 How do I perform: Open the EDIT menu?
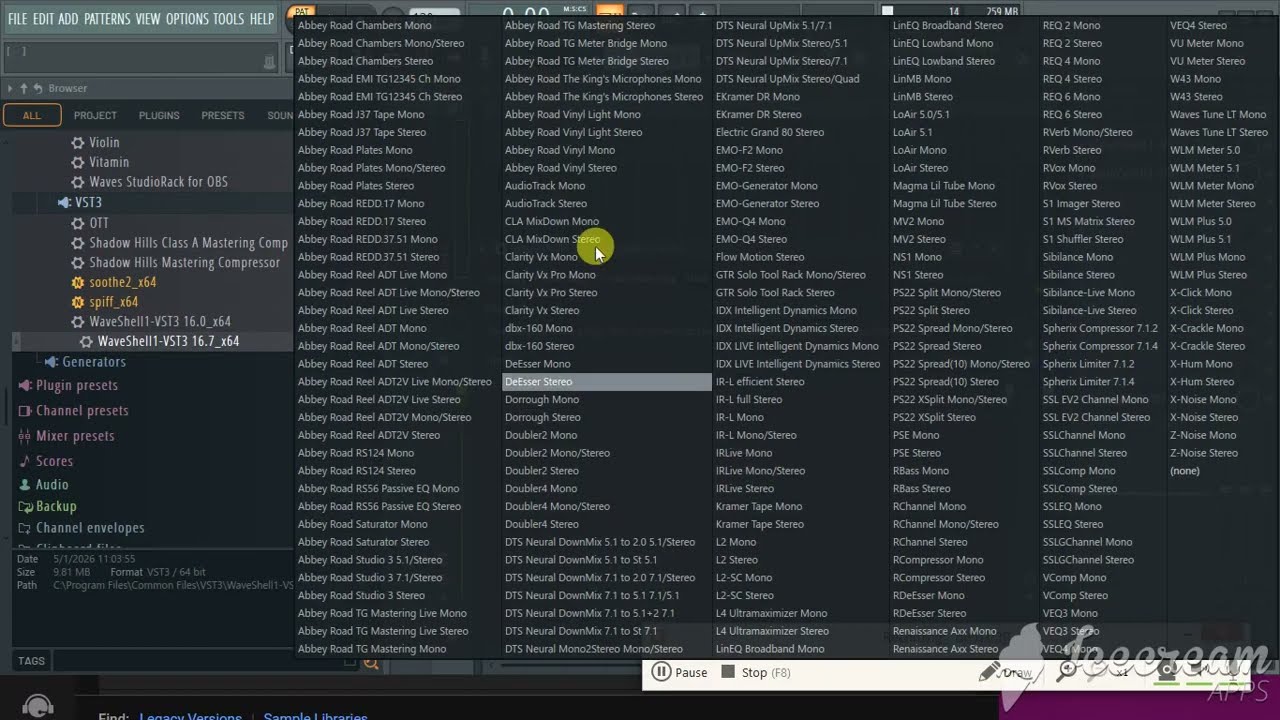coord(43,19)
